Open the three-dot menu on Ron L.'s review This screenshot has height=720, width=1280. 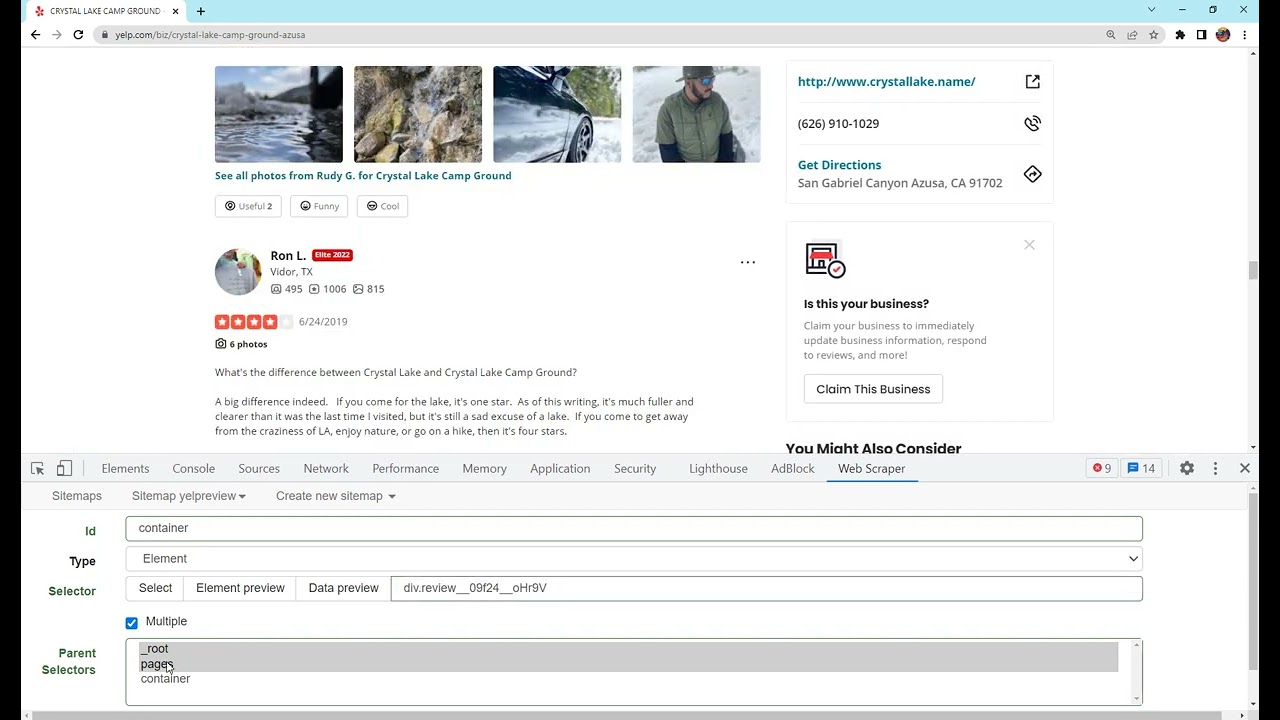pos(748,262)
